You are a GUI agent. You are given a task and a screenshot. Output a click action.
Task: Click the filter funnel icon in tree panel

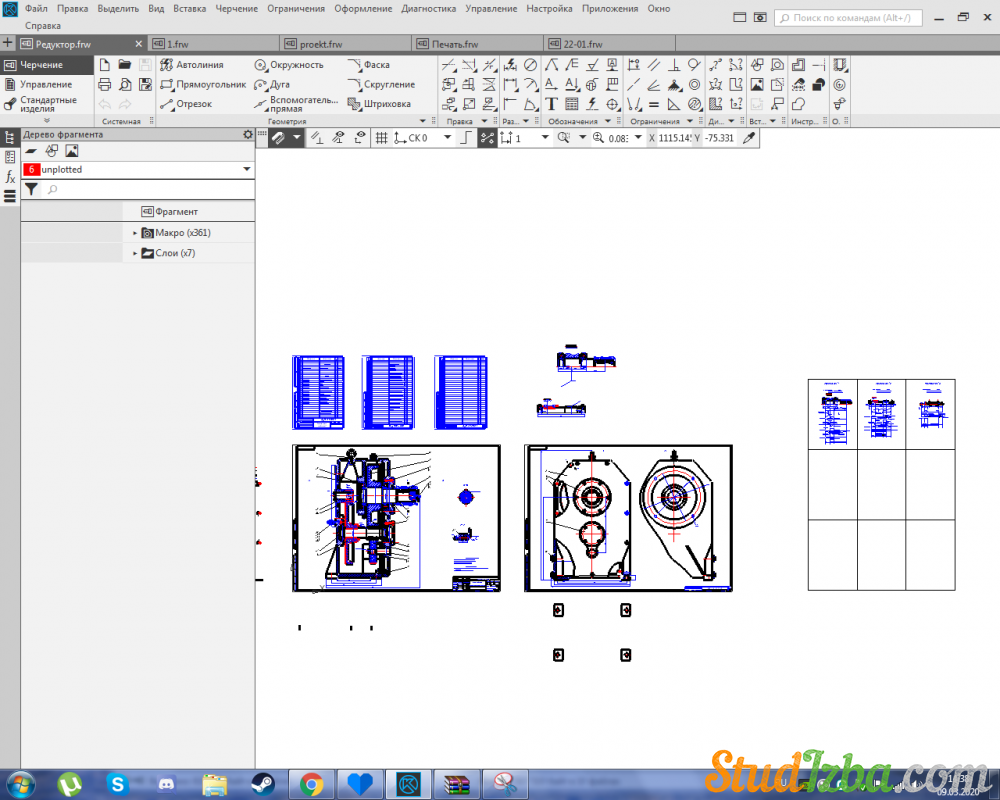31,189
